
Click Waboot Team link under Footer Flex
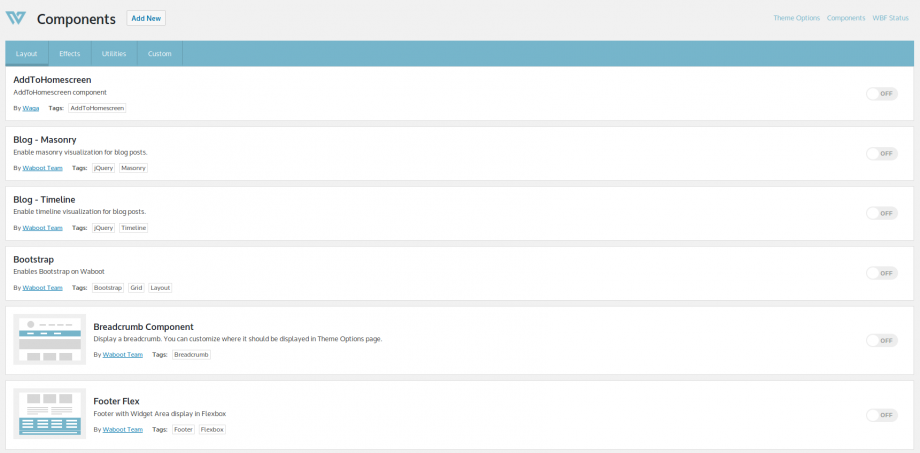(x=123, y=430)
